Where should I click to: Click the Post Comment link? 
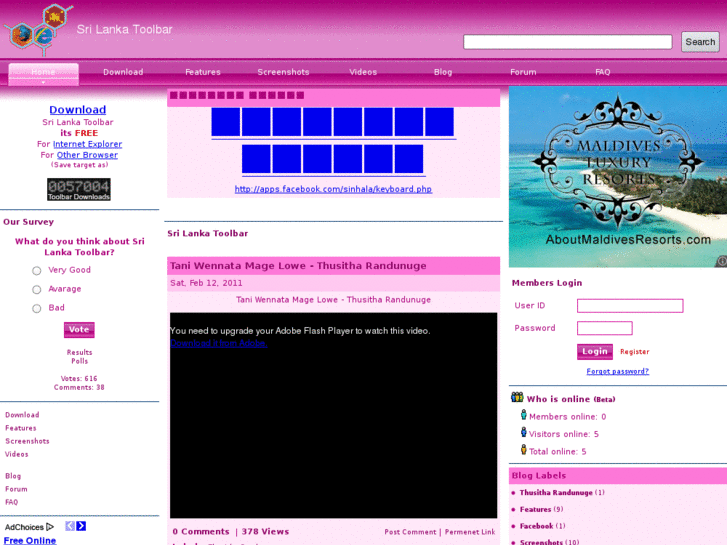[410, 532]
